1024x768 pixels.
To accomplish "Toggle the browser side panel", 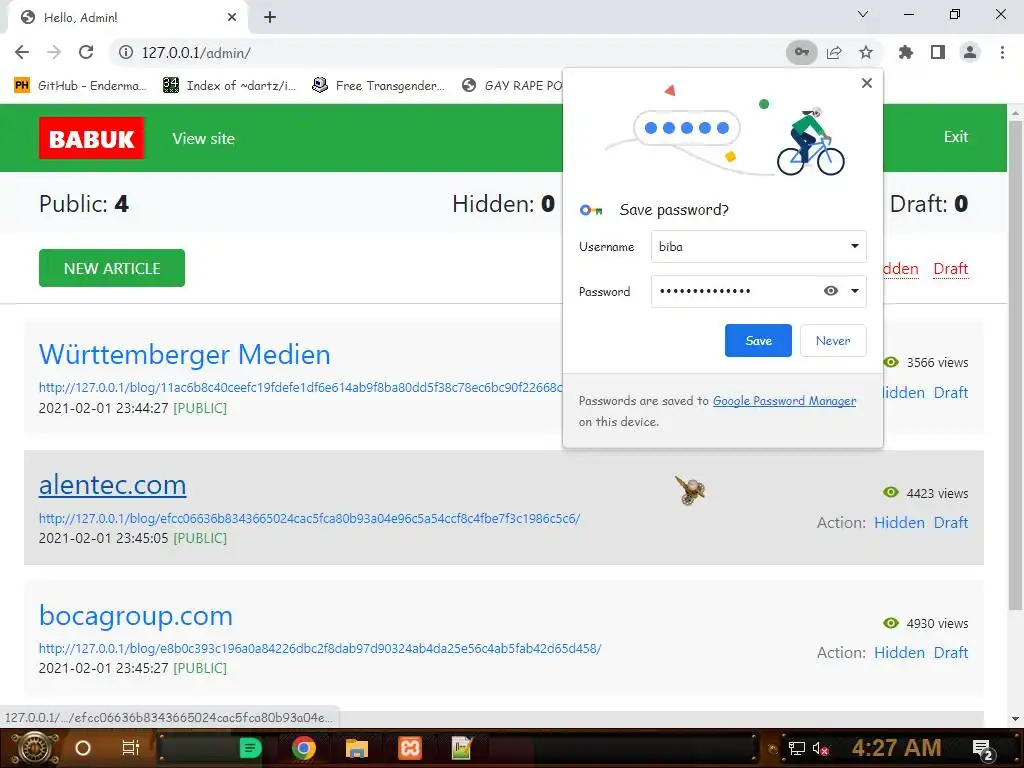I will coord(938,52).
